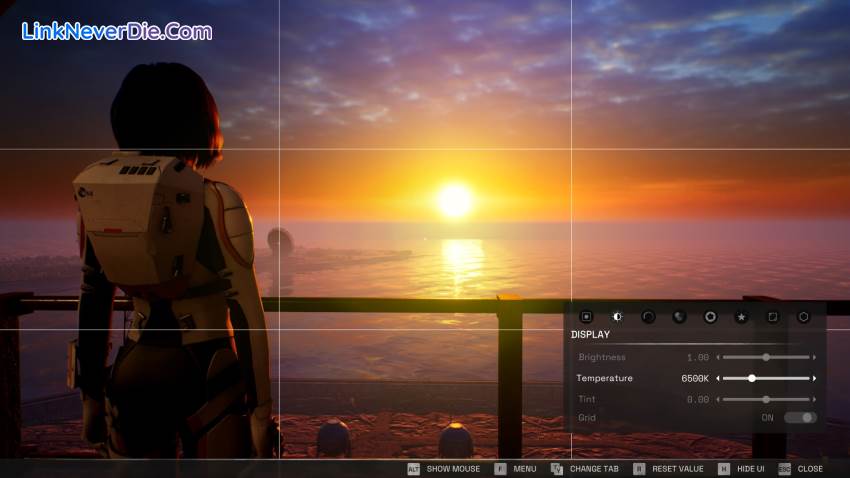Open the fourth dark sphere tab icon
Image resolution: width=850 pixels, height=478 pixels.
[679, 317]
